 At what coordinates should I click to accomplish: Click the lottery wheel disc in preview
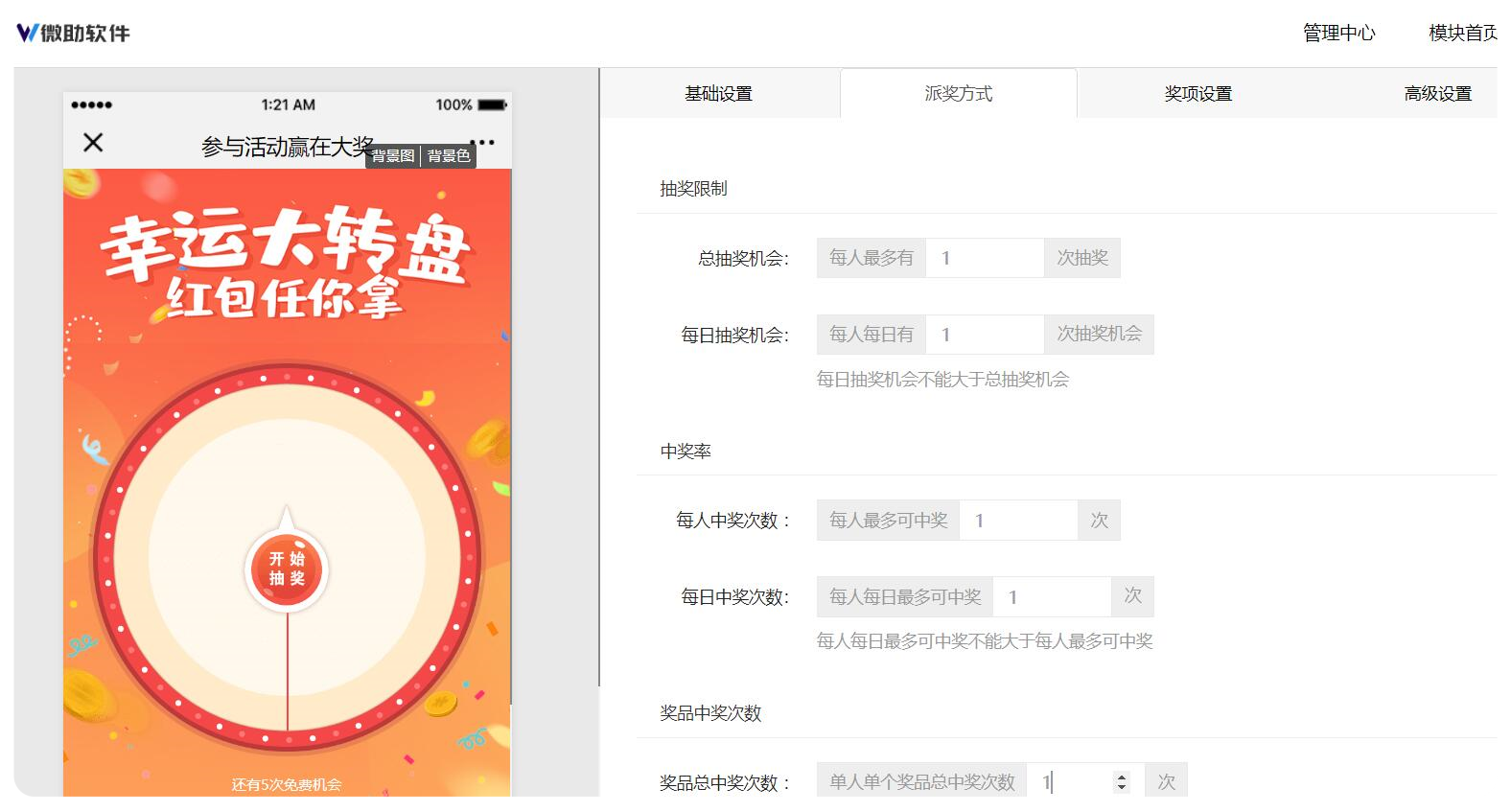[287, 557]
